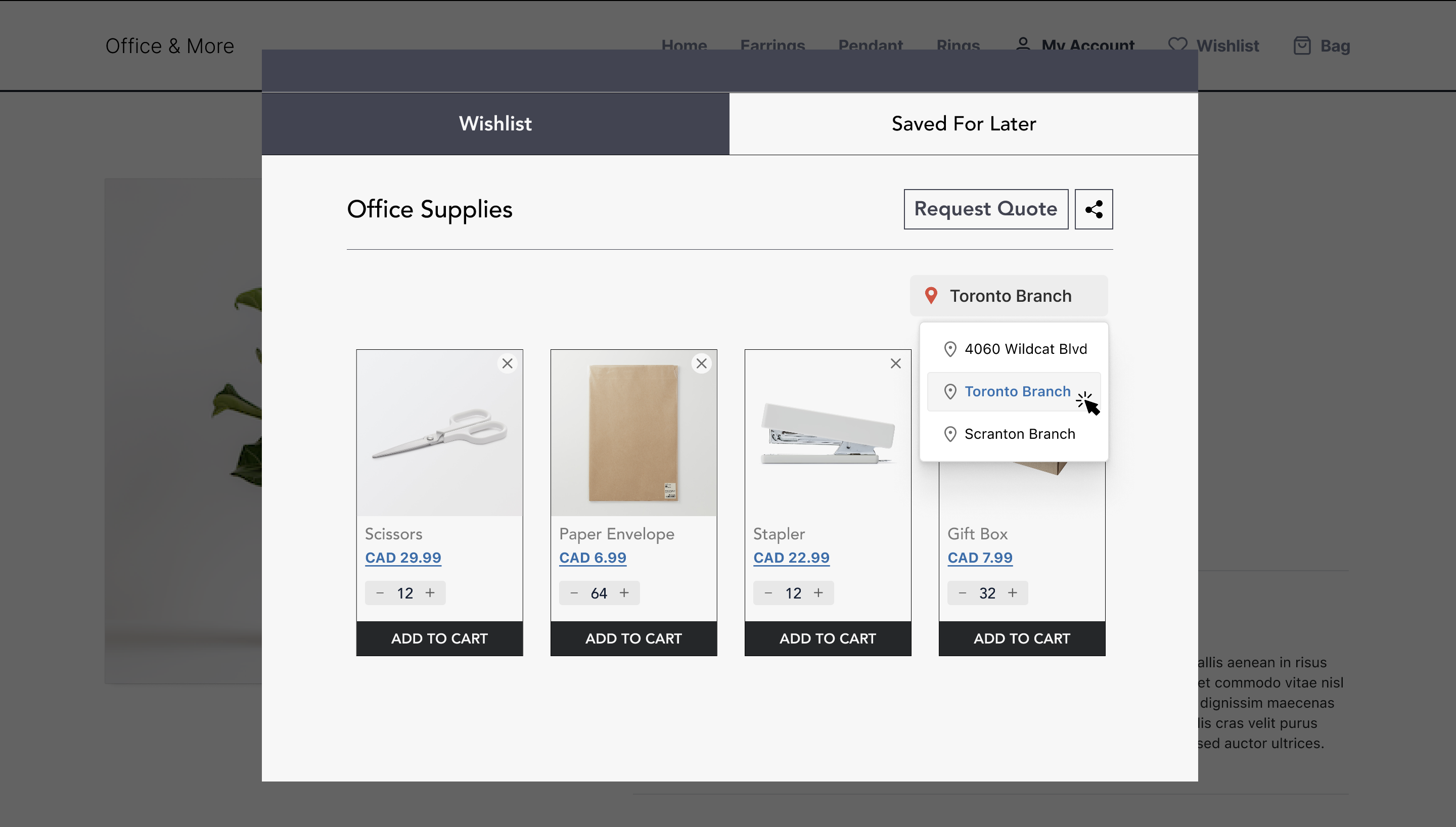
Task: Switch to the Saved For Later tab
Action: click(x=964, y=123)
